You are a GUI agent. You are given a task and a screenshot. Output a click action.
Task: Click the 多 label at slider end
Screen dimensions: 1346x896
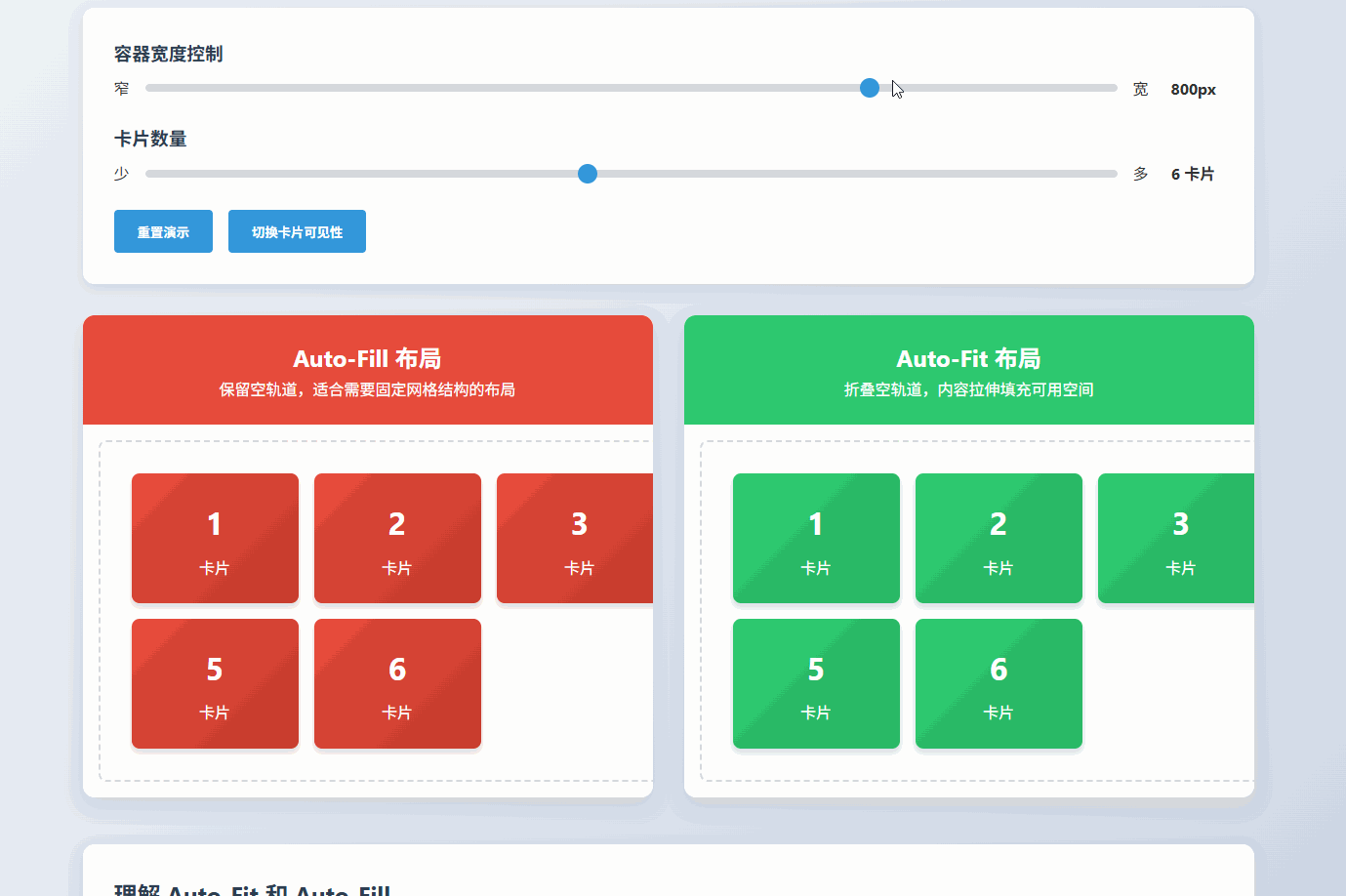1141,174
